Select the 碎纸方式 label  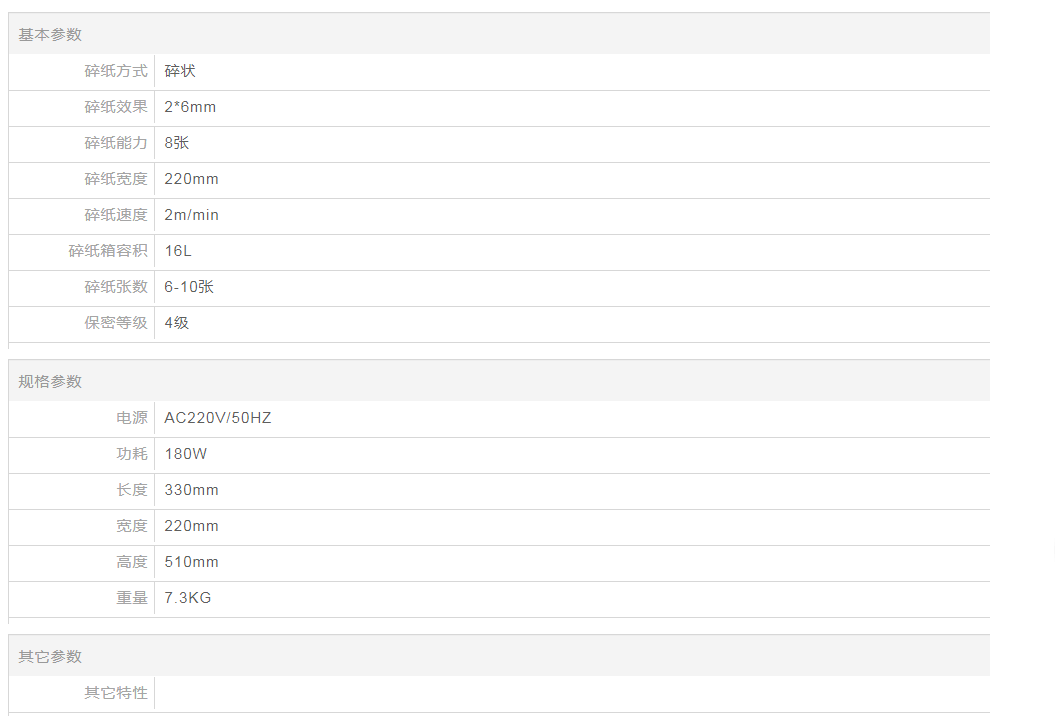coord(116,71)
